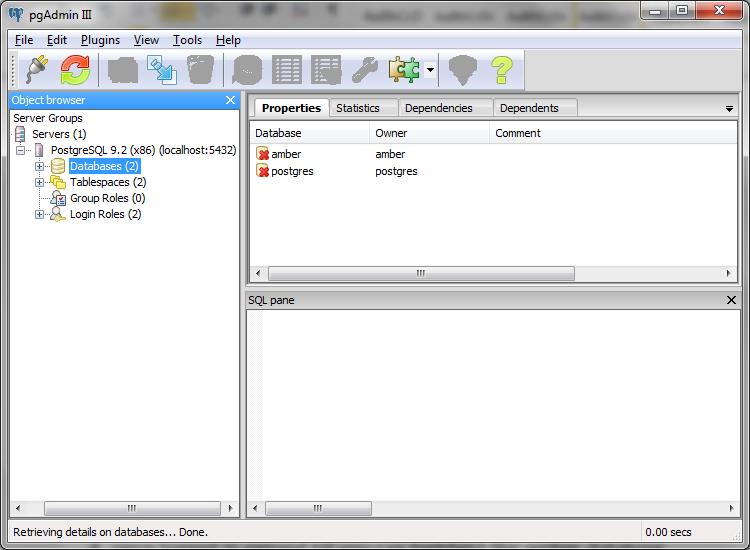Click the create new object toolbar icon
750x550 pixels.
coord(161,70)
